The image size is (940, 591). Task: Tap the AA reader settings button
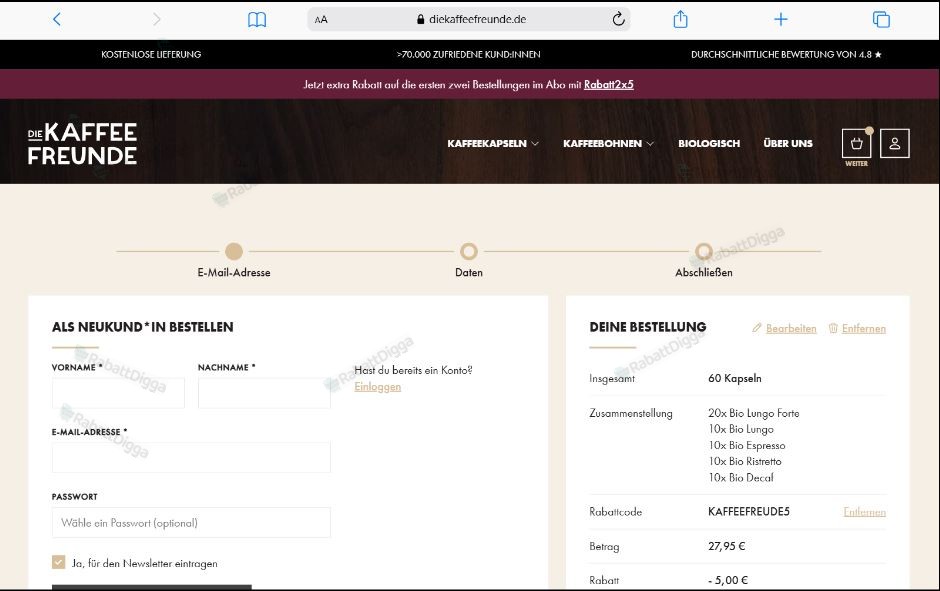[x=321, y=20]
